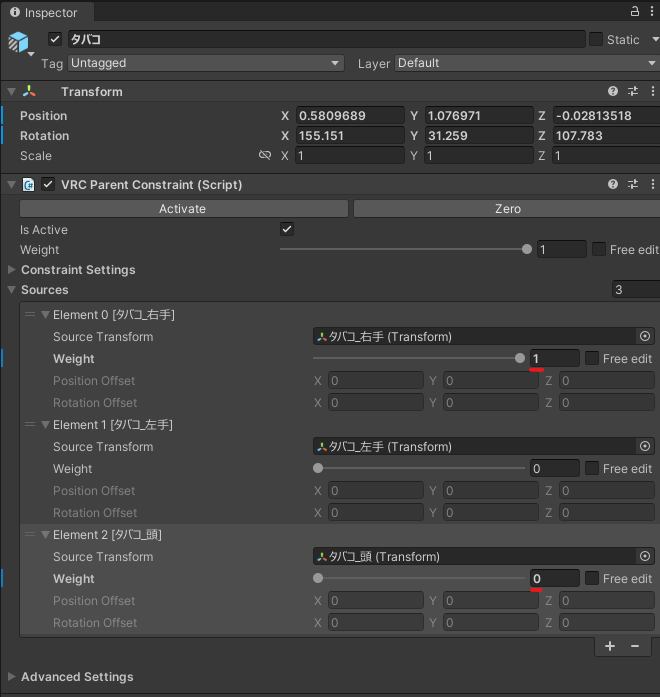Adjust the constraint Weight slider
This screenshot has height=697, width=660.
tap(406, 249)
